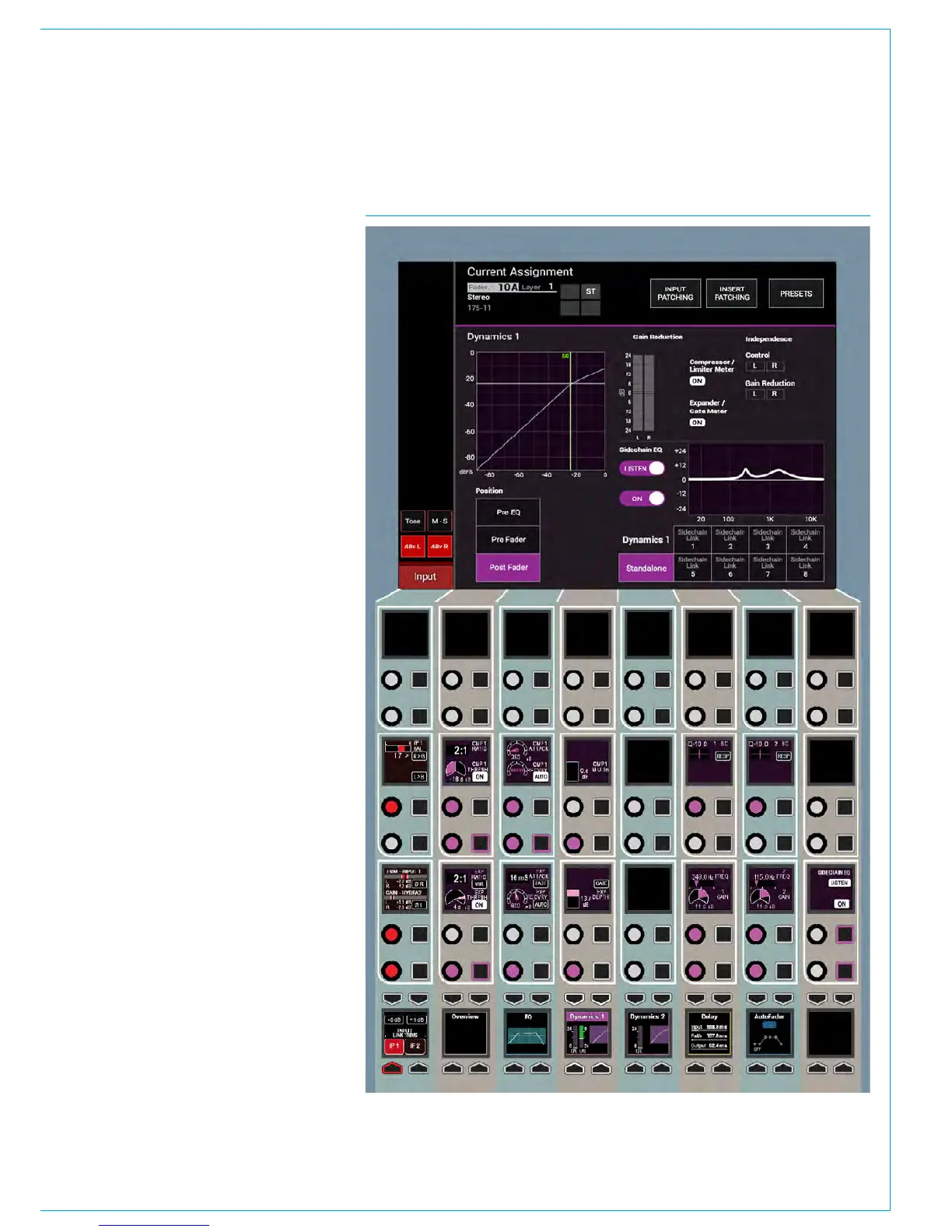Set dynamics position to Pre Fader

pyautogui.click(x=508, y=540)
